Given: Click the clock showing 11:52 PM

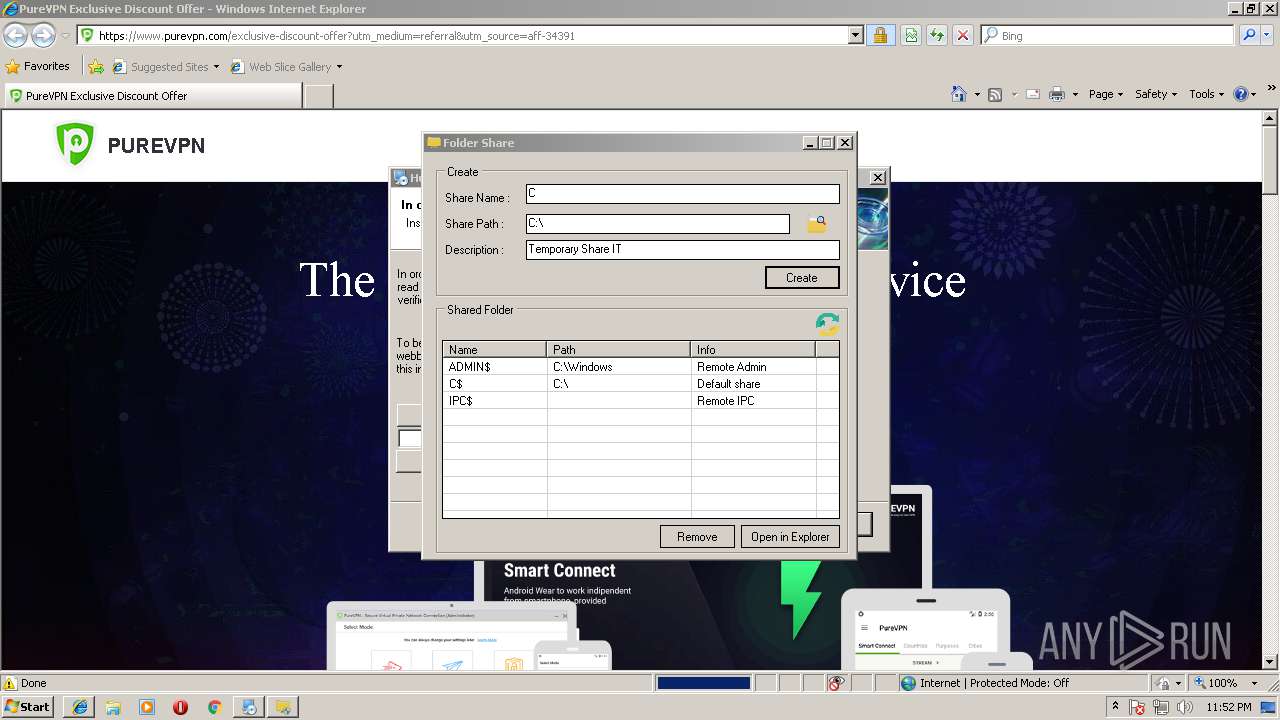Looking at the screenshot, I should click(1229, 707).
